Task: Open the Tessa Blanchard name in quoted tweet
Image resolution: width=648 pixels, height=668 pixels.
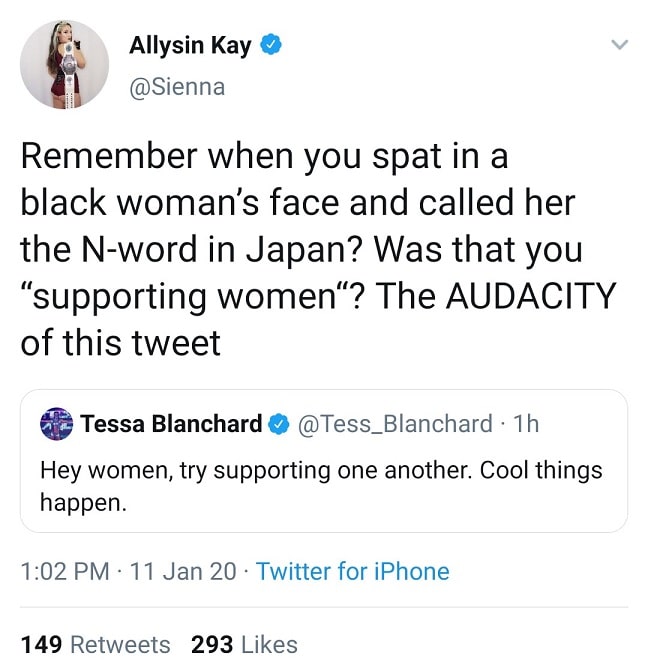Action: (171, 424)
